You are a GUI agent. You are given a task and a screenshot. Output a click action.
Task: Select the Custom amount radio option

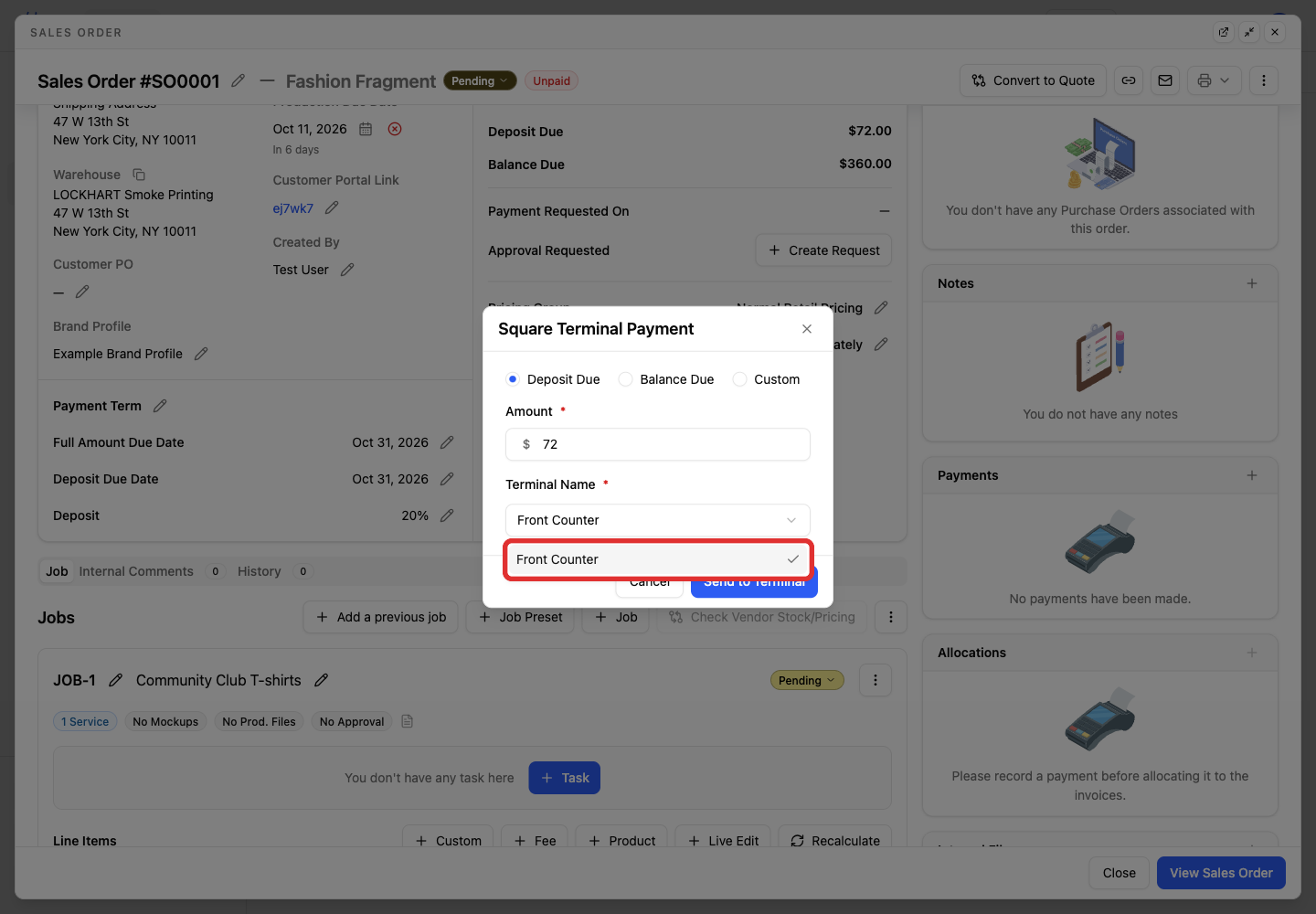coord(740,379)
